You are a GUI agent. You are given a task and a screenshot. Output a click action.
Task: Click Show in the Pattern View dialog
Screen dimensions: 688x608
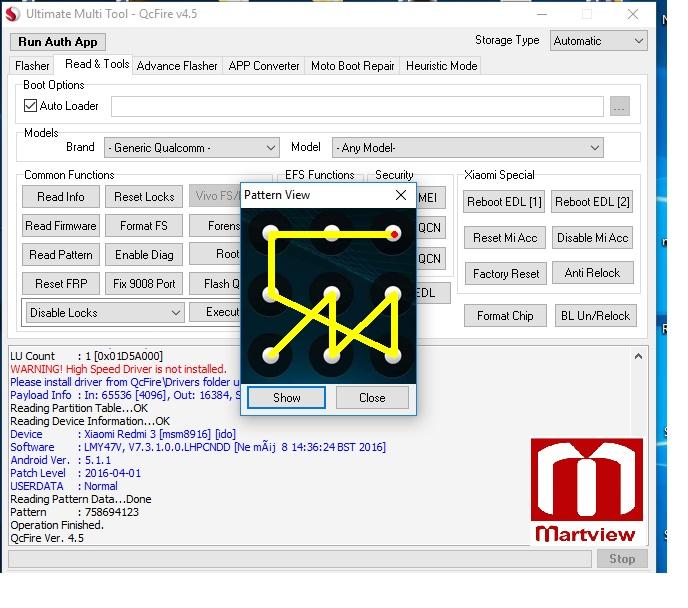point(287,398)
